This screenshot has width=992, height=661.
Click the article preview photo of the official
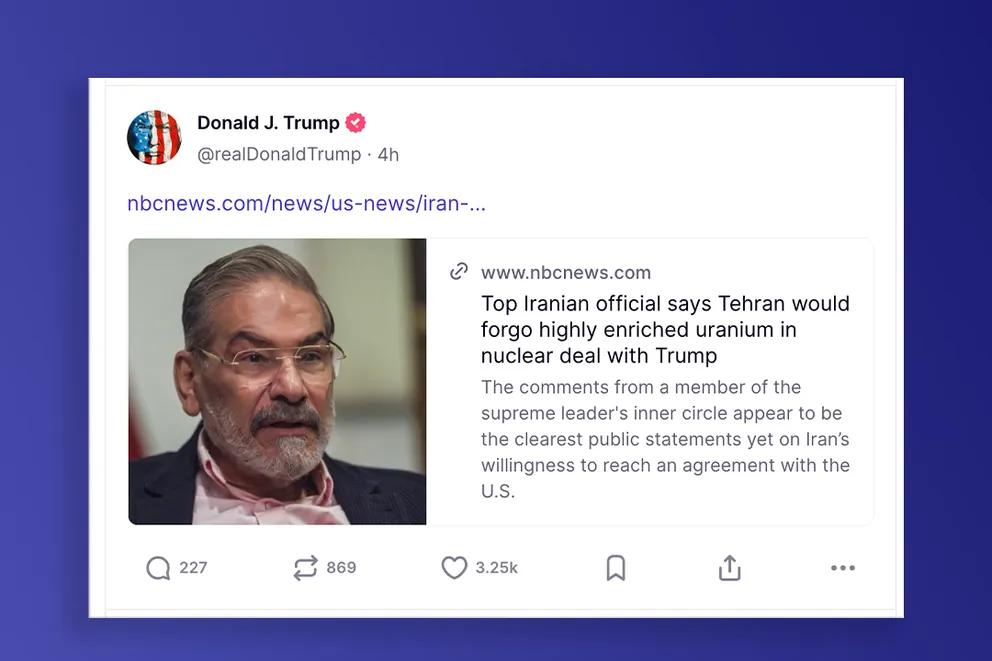[x=275, y=380]
